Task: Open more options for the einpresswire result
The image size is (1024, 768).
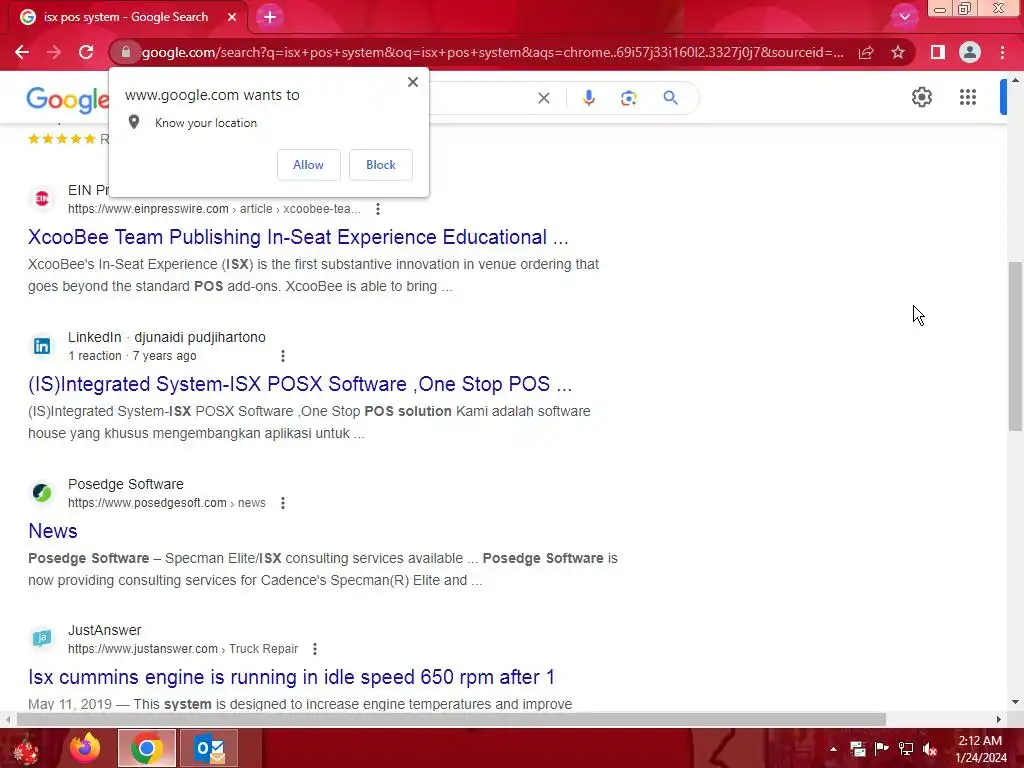Action: point(377,209)
